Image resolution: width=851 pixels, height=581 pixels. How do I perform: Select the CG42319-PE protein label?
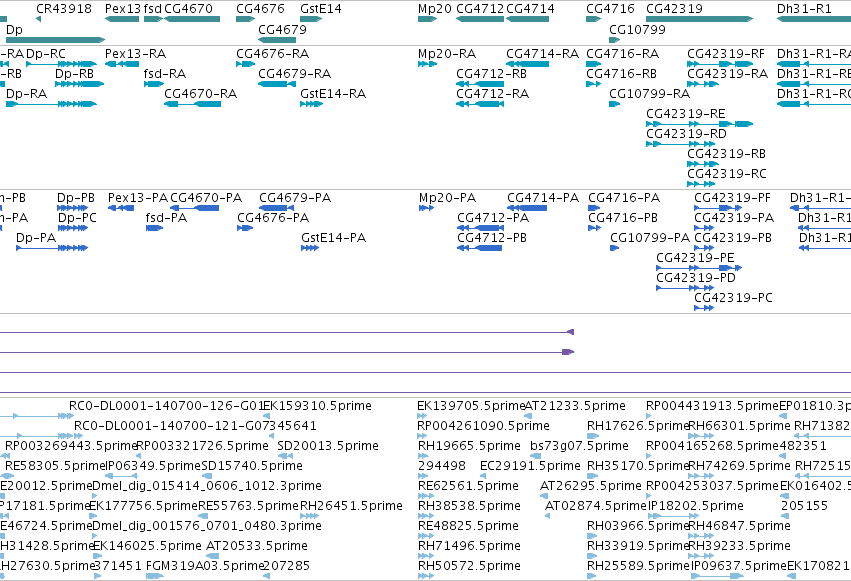(695, 258)
